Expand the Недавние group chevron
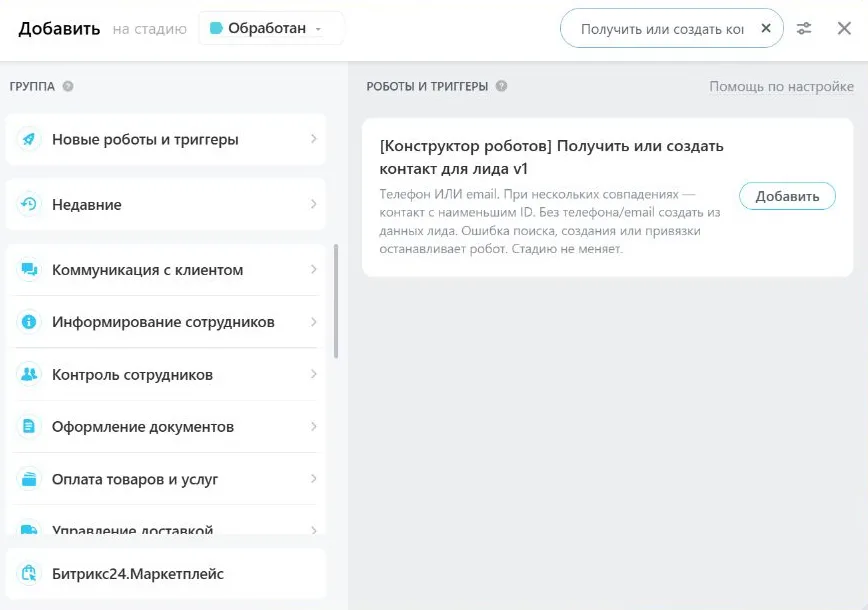Viewport: 868px width, 610px height. pyautogui.click(x=314, y=204)
